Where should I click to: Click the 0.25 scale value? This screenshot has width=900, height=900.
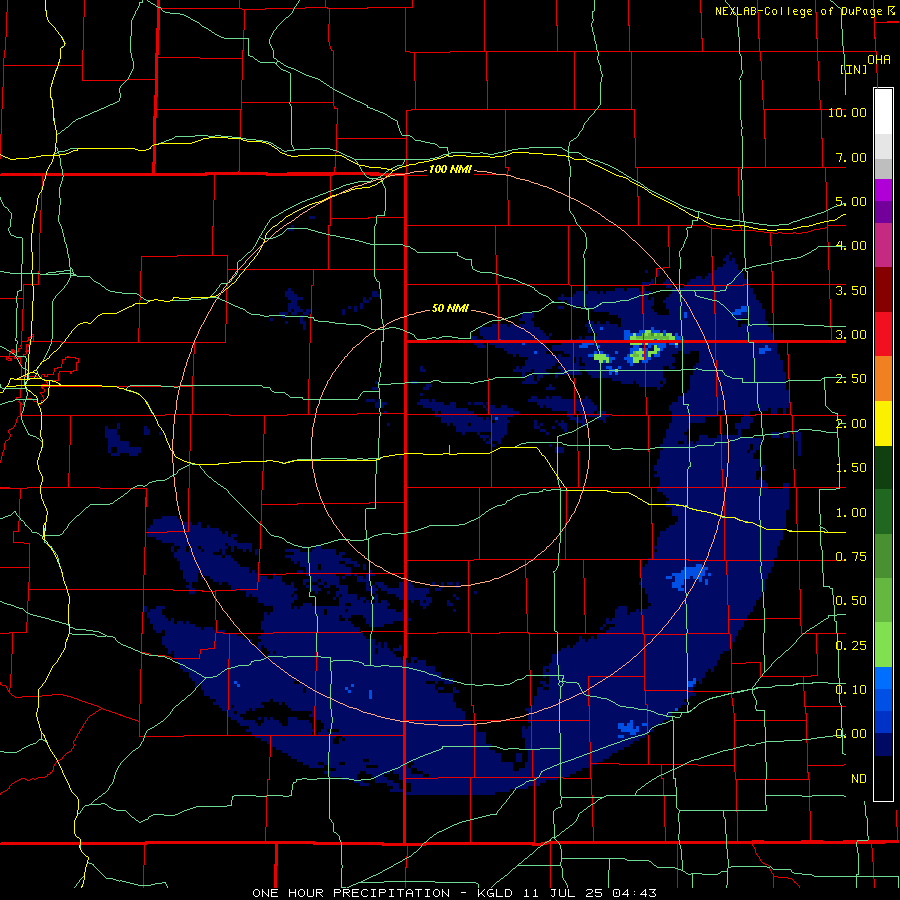point(851,646)
